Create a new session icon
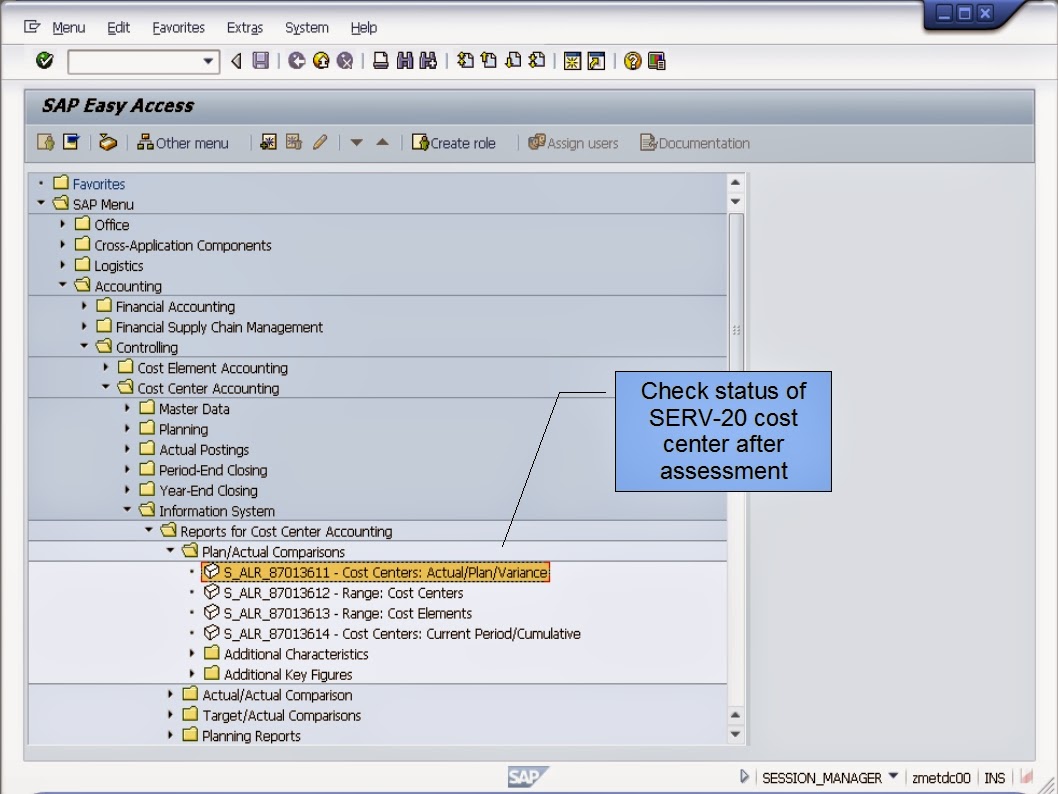Screen dimensions: 1058x794 pos(572,61)
